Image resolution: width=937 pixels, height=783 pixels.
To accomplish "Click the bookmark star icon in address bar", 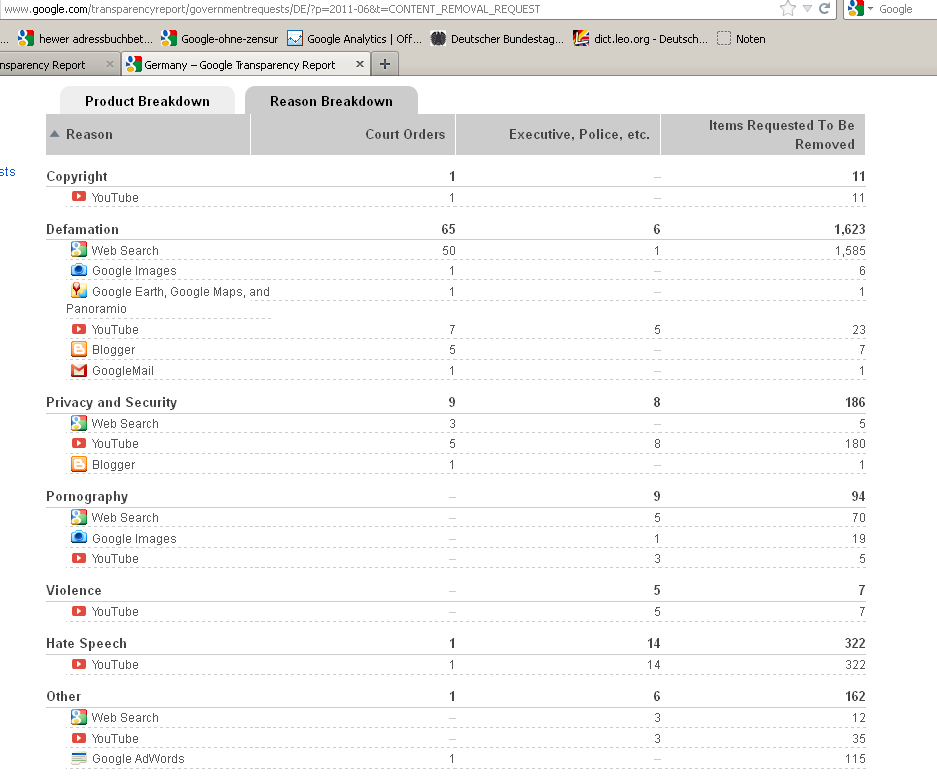I will 787,9.
